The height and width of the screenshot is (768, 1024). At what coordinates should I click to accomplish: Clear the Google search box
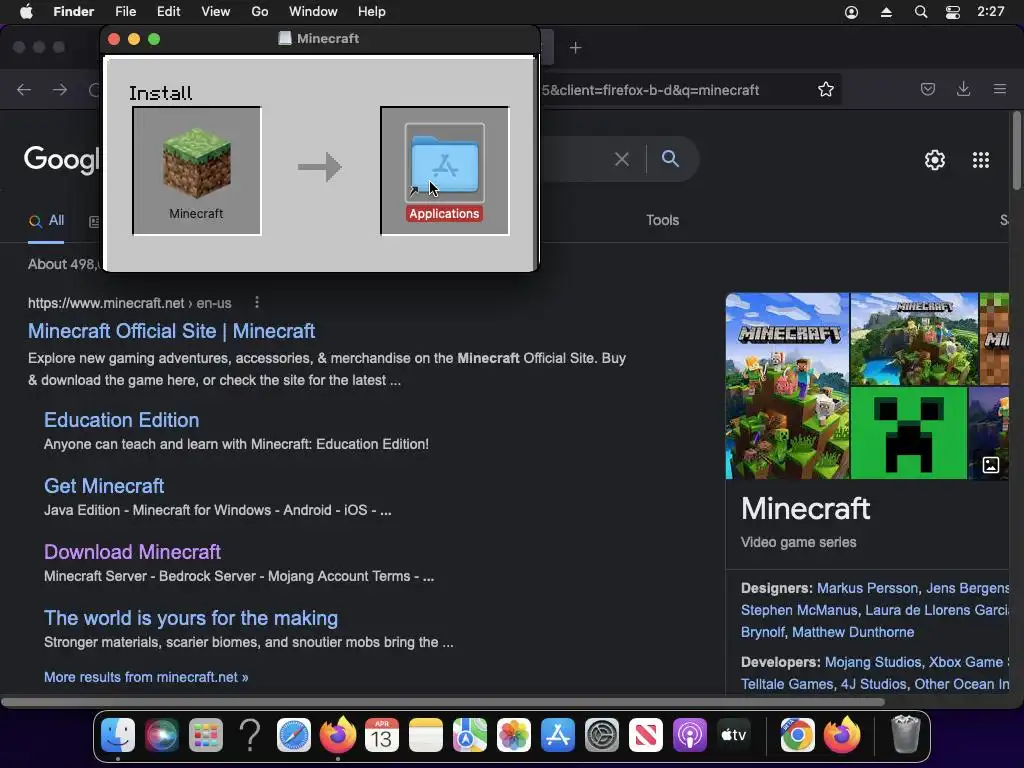[622, 159]
